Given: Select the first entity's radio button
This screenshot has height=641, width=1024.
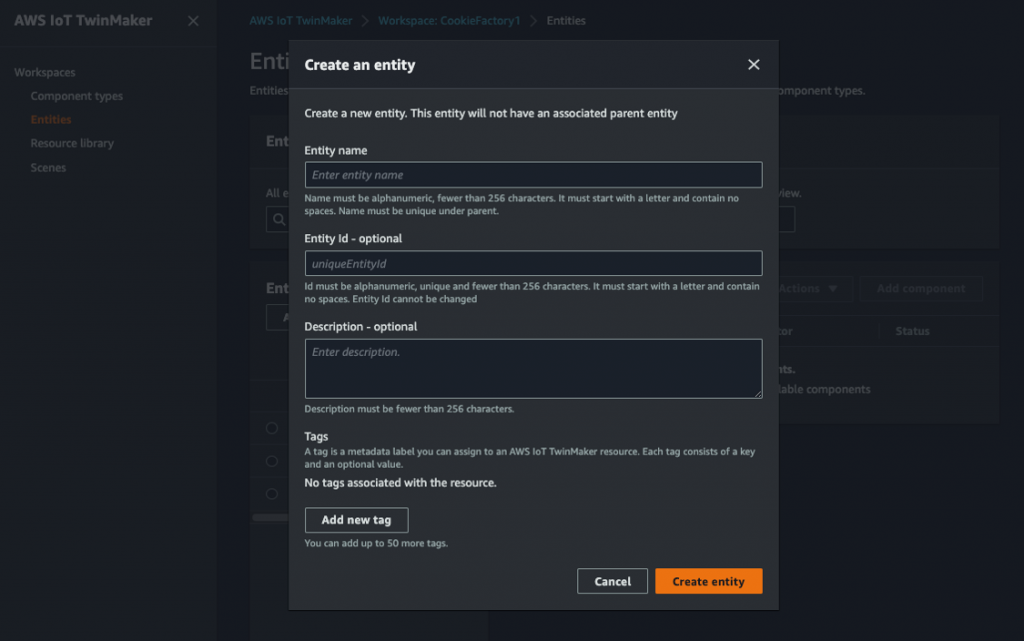Looking at the screenshot, I should click(x=271, y=429).
